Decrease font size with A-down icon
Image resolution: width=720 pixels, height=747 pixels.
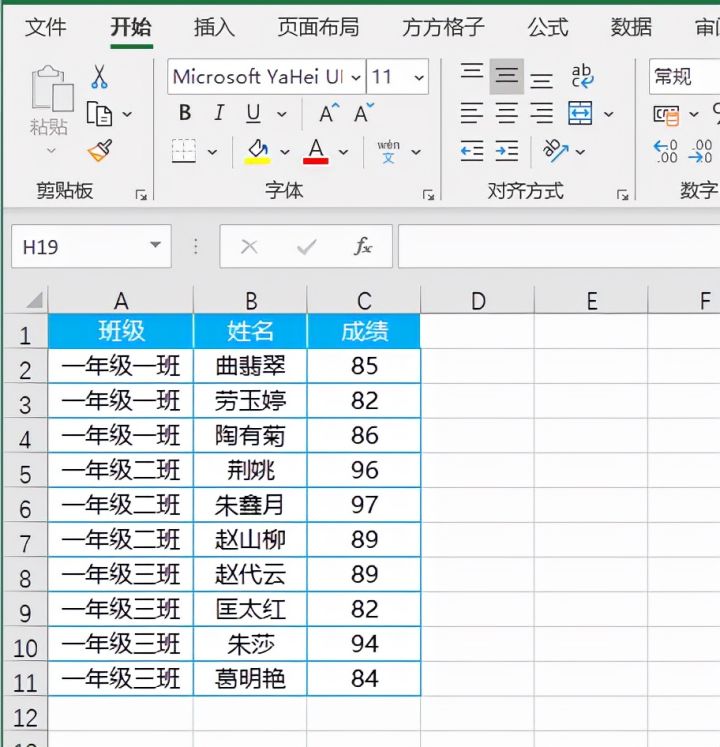click(365, 112)
